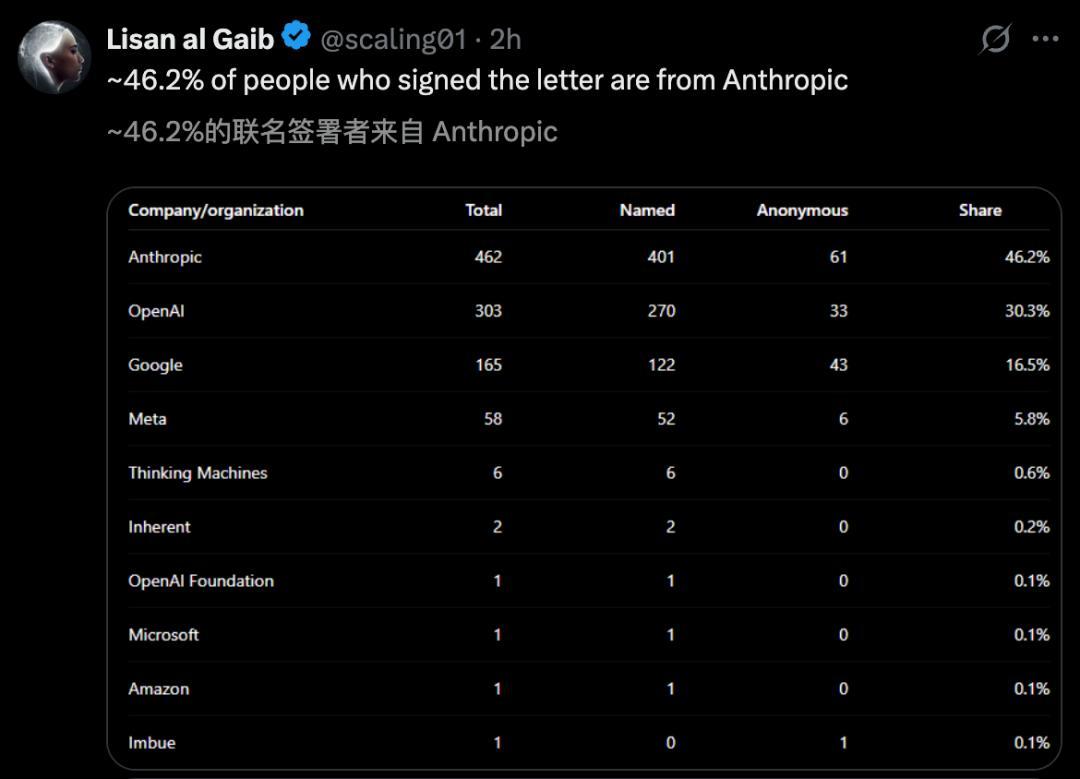Open the Grok explain post icon
Image resolution: width=1080 pixels, height=779 pixels.
coord(995,39)
